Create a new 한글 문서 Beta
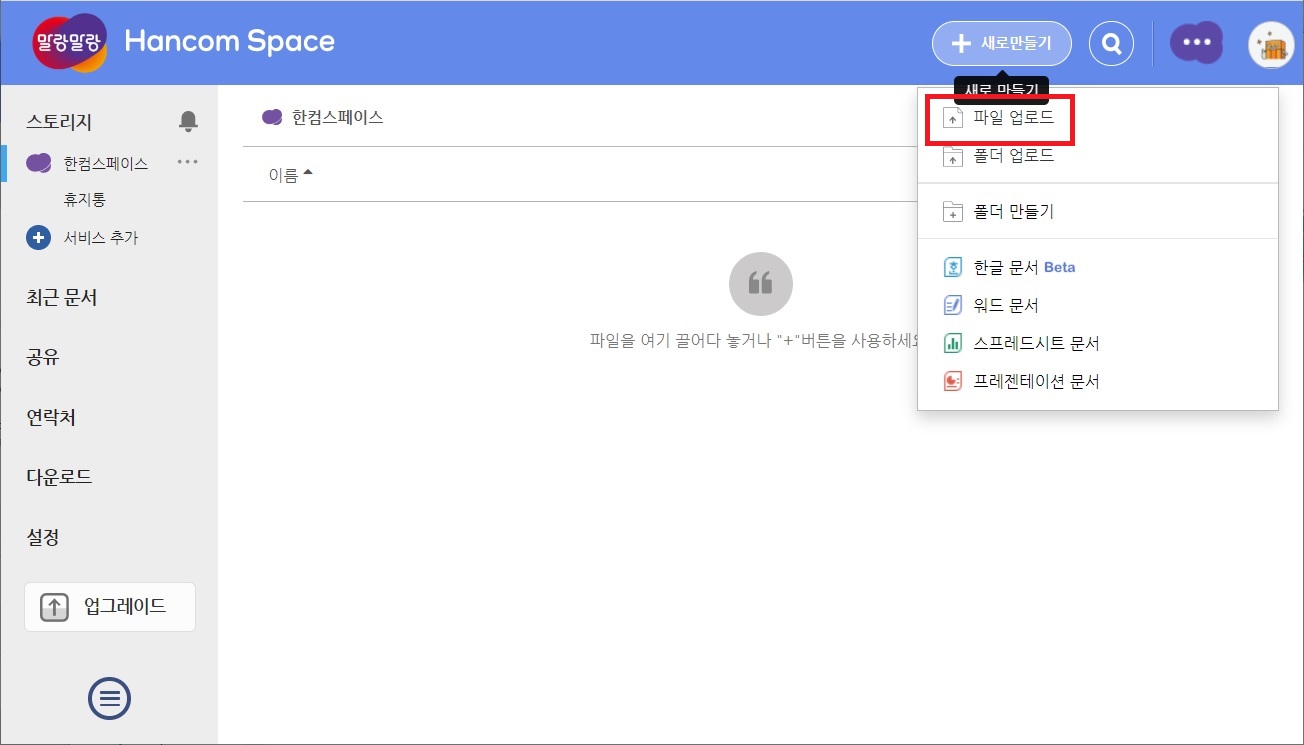 [1098, 268]
